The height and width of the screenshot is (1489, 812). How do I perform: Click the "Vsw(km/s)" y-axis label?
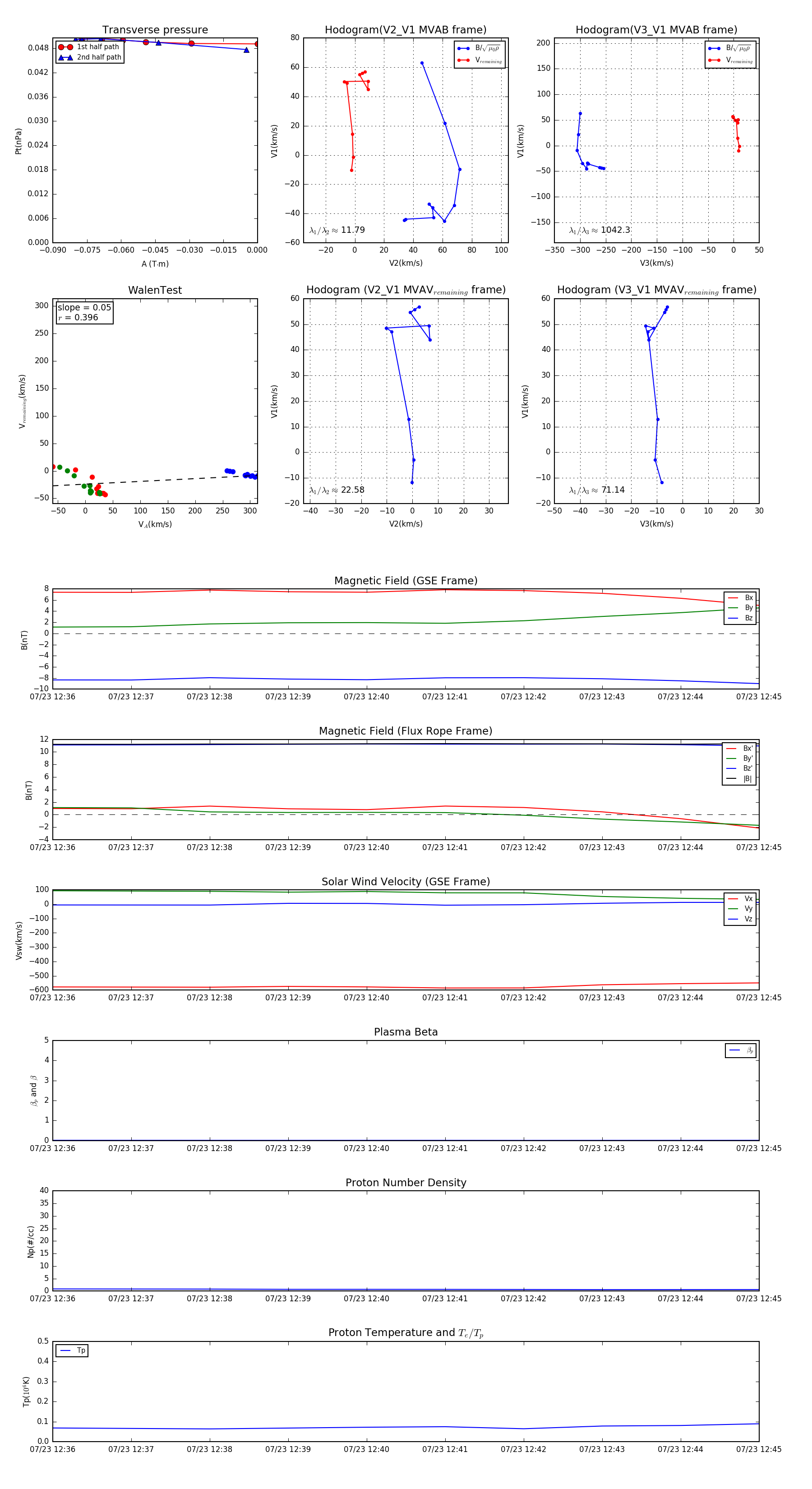pyautogui.click(x=18, y=940)
